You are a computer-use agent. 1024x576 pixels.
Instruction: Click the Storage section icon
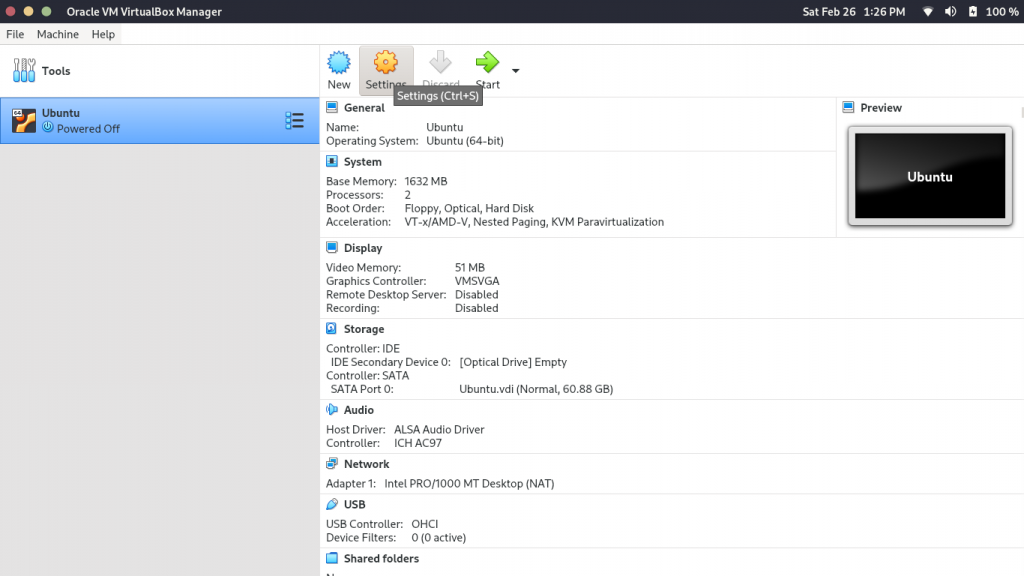(x=331, y=328)
